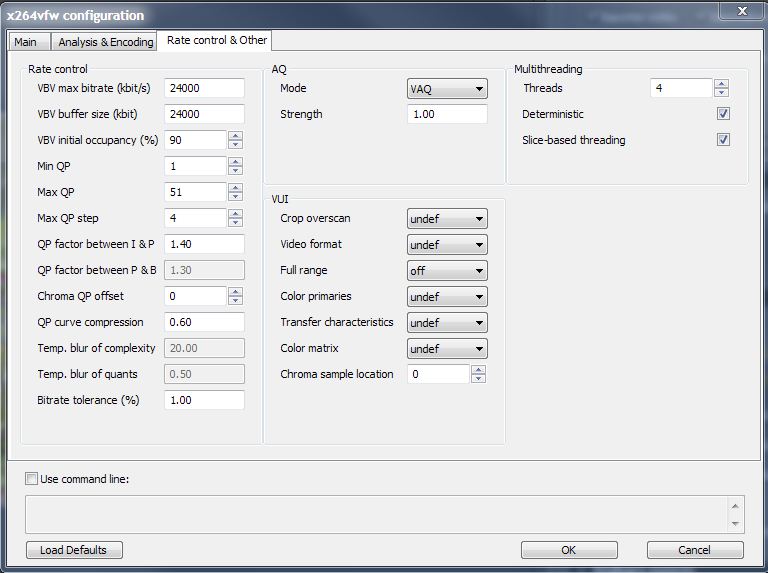
Task: Increase Max QP with up arrow
Action: (236, 188)
